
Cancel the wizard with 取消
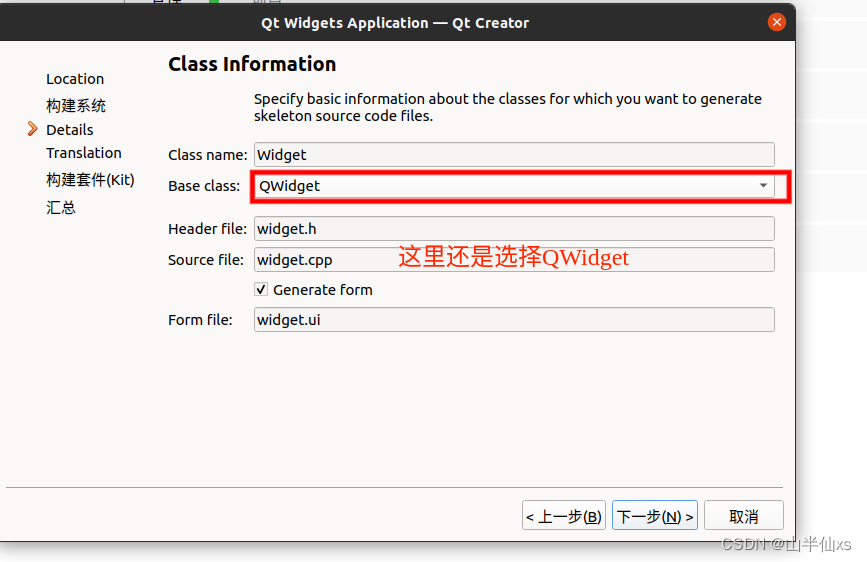pos(743,516)
